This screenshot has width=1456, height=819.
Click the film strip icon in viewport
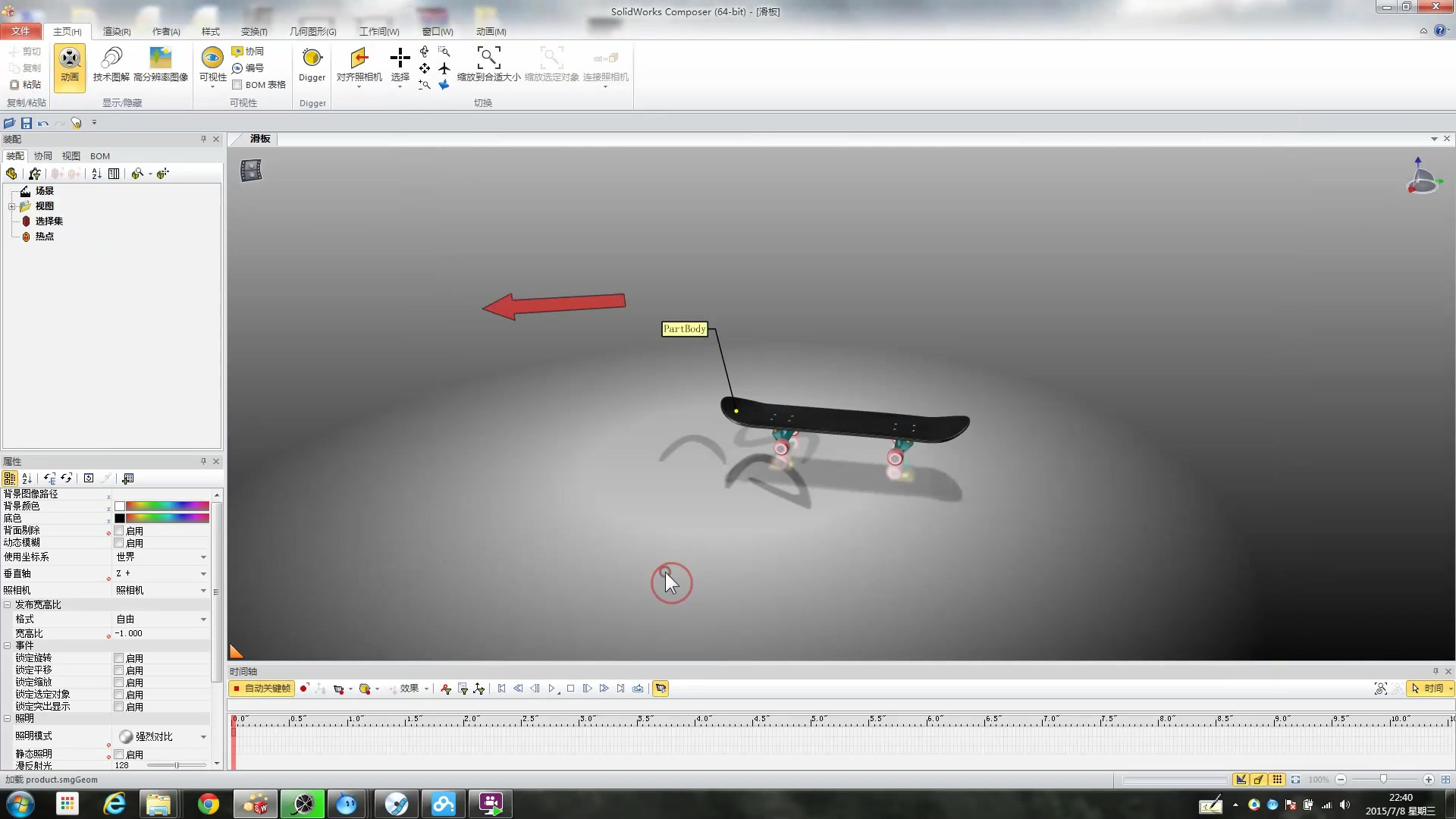(251, 171)
